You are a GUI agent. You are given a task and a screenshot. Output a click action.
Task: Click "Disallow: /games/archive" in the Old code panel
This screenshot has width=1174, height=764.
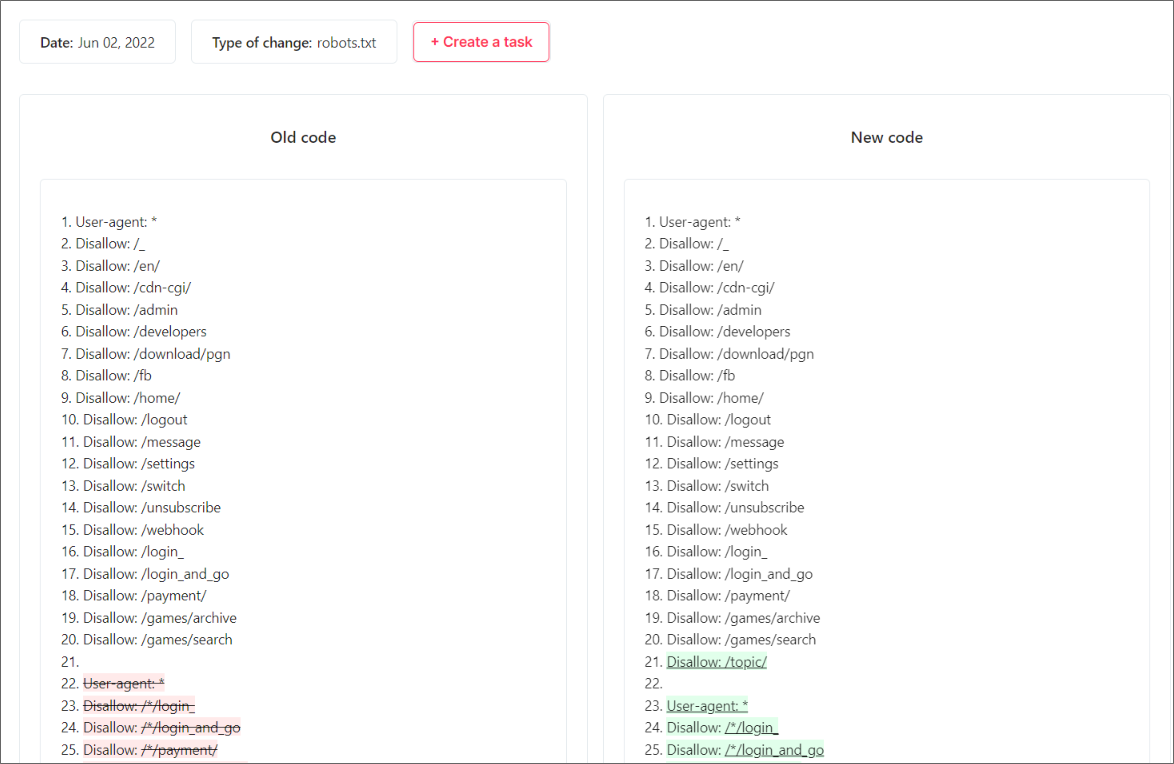pyautogui.click(x=158, y=617)
